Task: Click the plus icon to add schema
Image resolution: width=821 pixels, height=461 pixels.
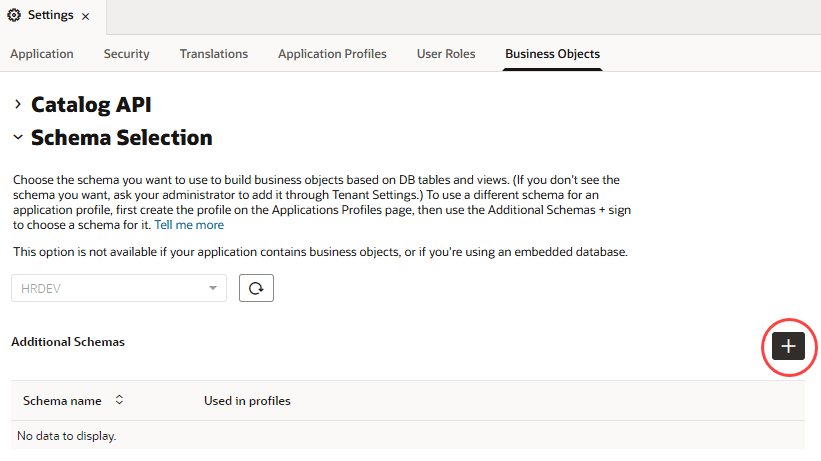Action: (789, 346)
